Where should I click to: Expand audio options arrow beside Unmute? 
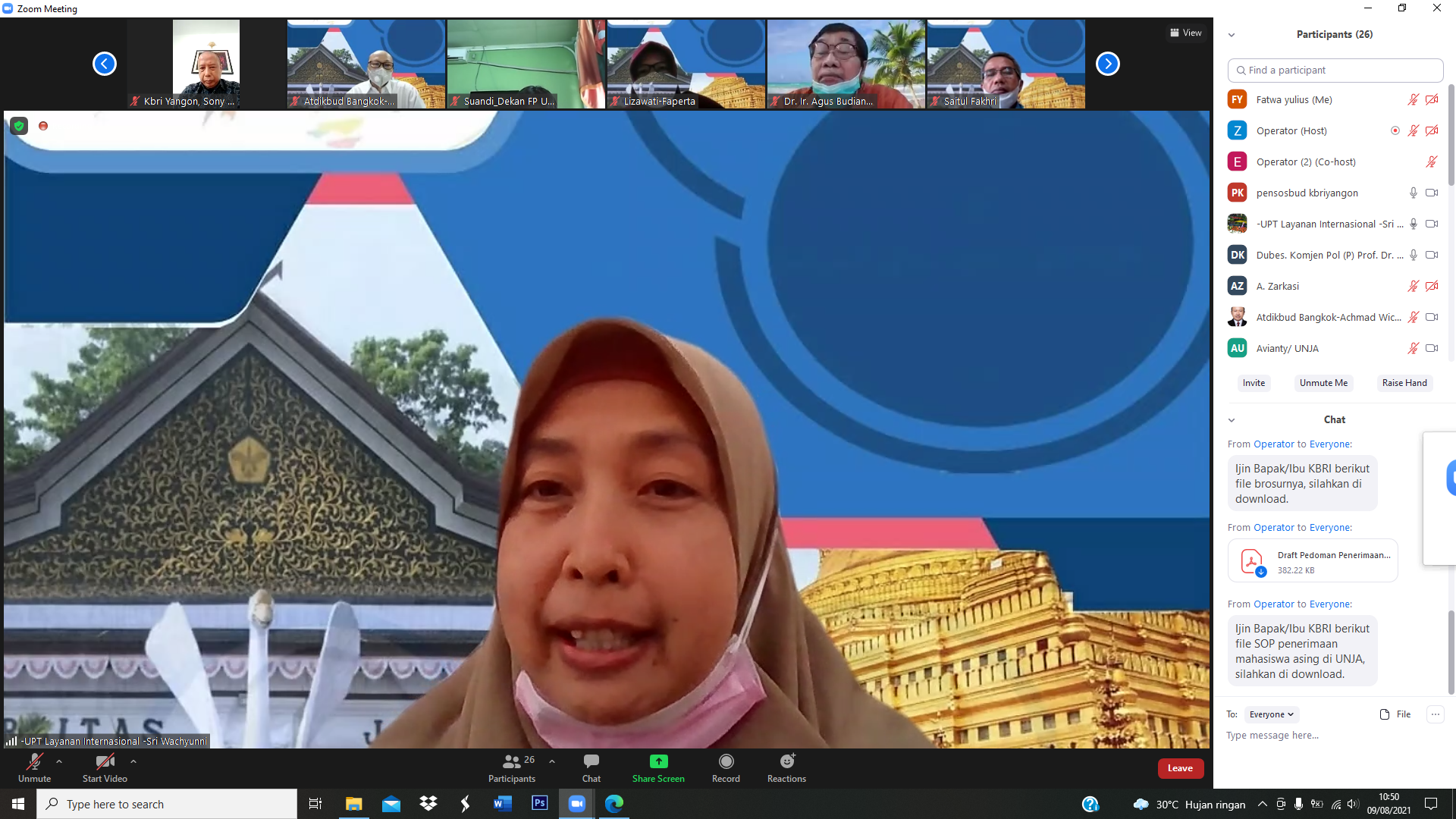pyautogui.click(x=59, y=761)
